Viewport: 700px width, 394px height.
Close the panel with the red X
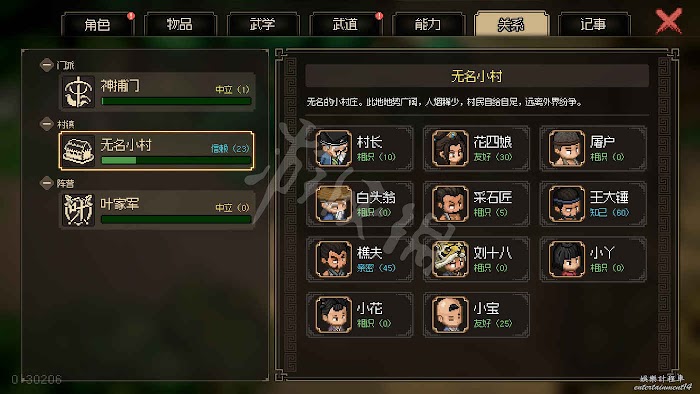point(668,21)
